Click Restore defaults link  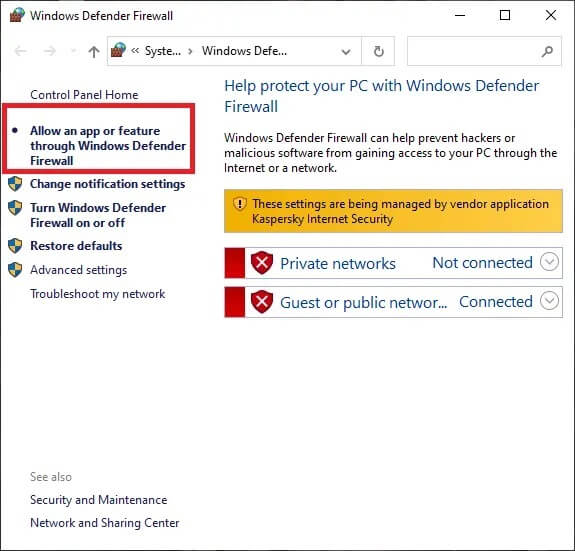(76, 246)
